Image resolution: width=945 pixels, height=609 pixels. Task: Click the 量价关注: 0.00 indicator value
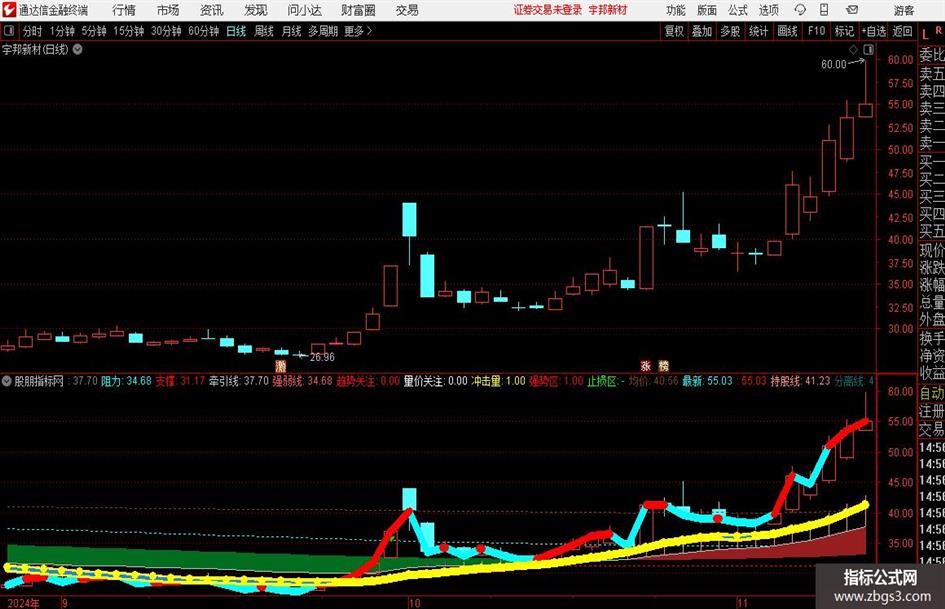(x=435, y=381)
